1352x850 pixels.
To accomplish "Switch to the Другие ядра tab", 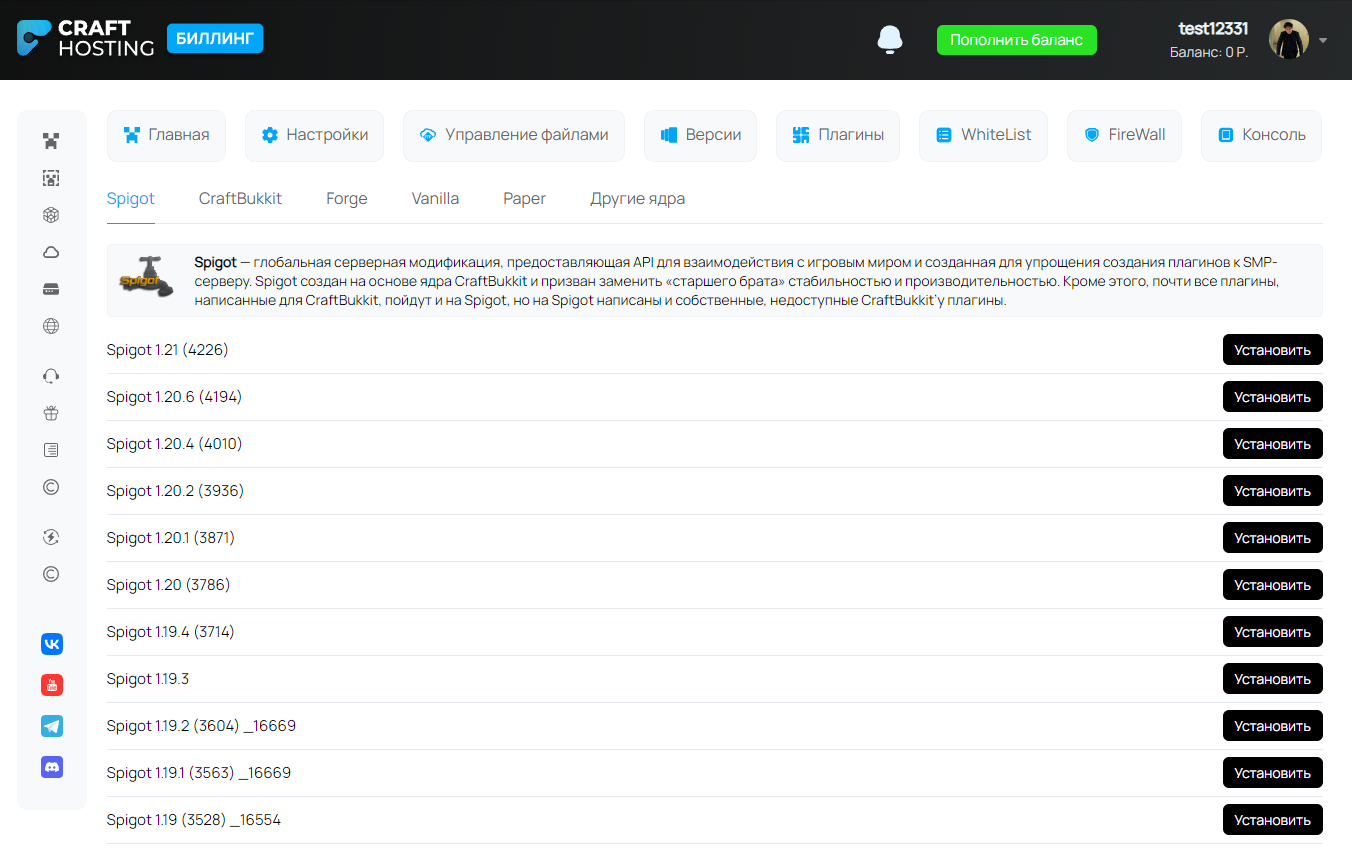I will click(638, 199).
